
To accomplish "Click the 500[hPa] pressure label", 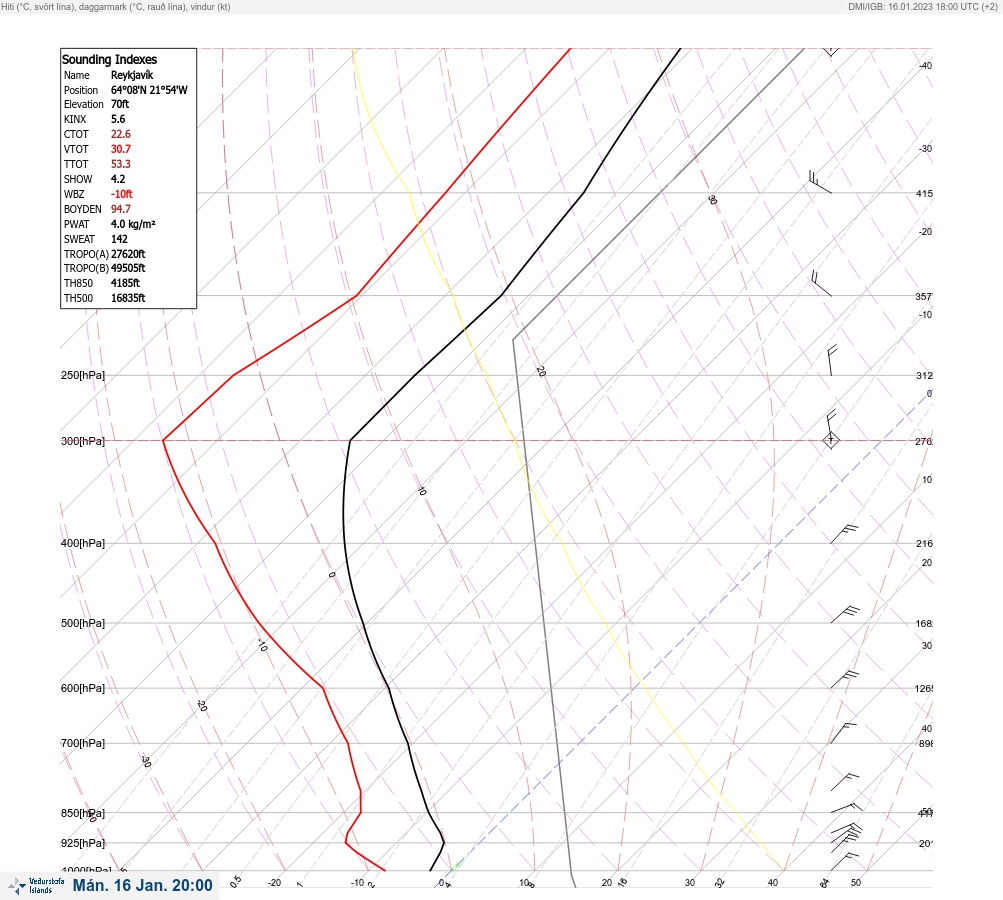I will [x=83, y=623].
